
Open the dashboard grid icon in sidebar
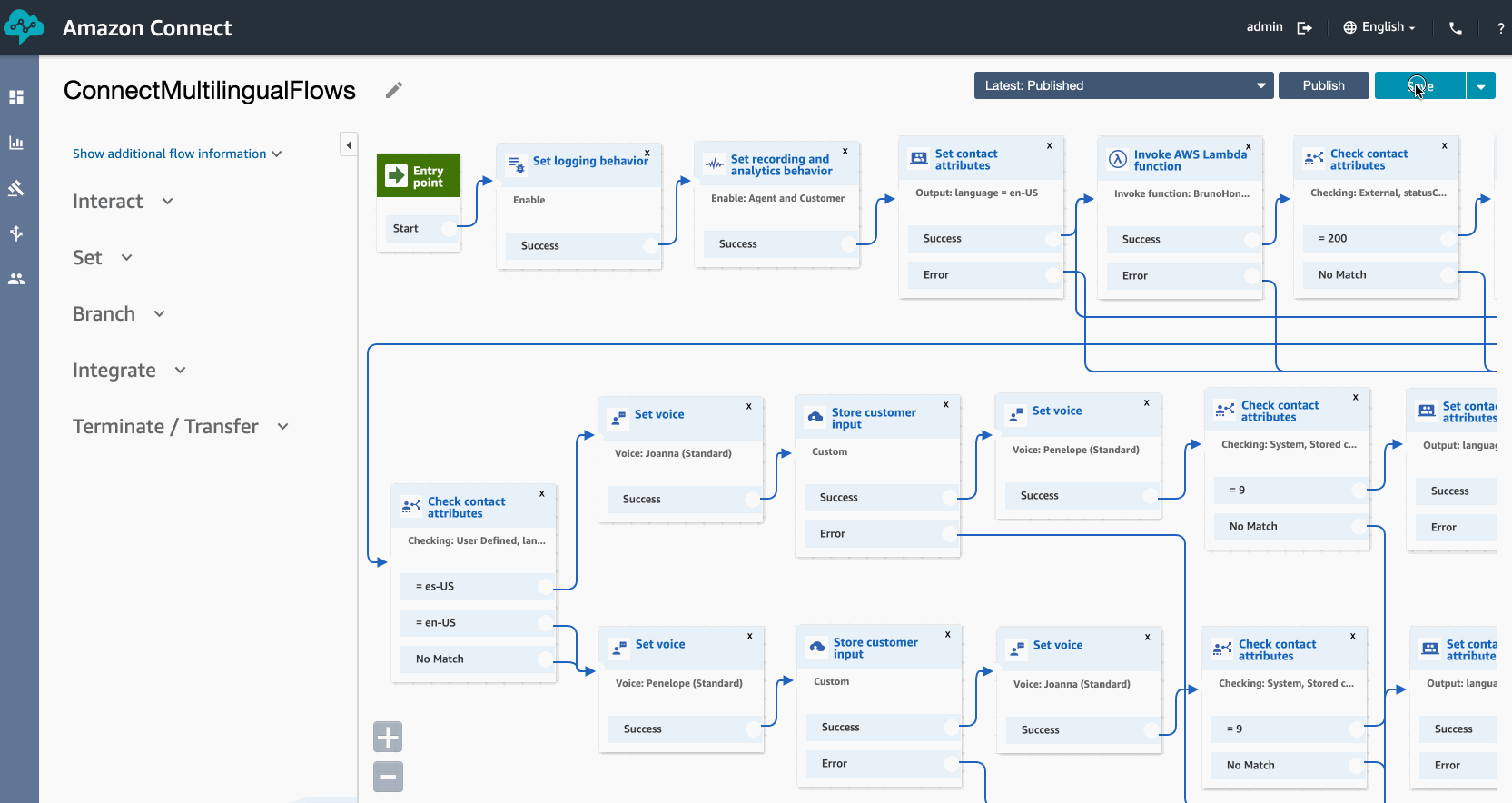click(16, 97)
